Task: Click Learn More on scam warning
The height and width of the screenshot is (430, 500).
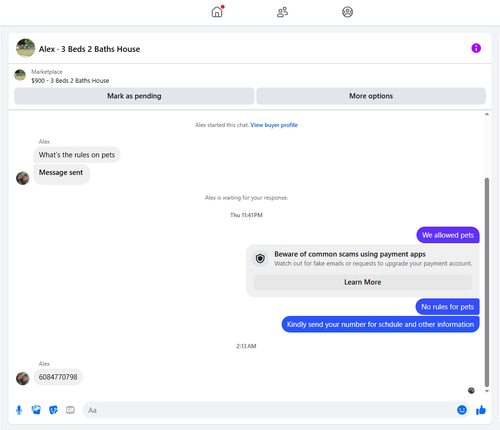Action: click(363, 282)
